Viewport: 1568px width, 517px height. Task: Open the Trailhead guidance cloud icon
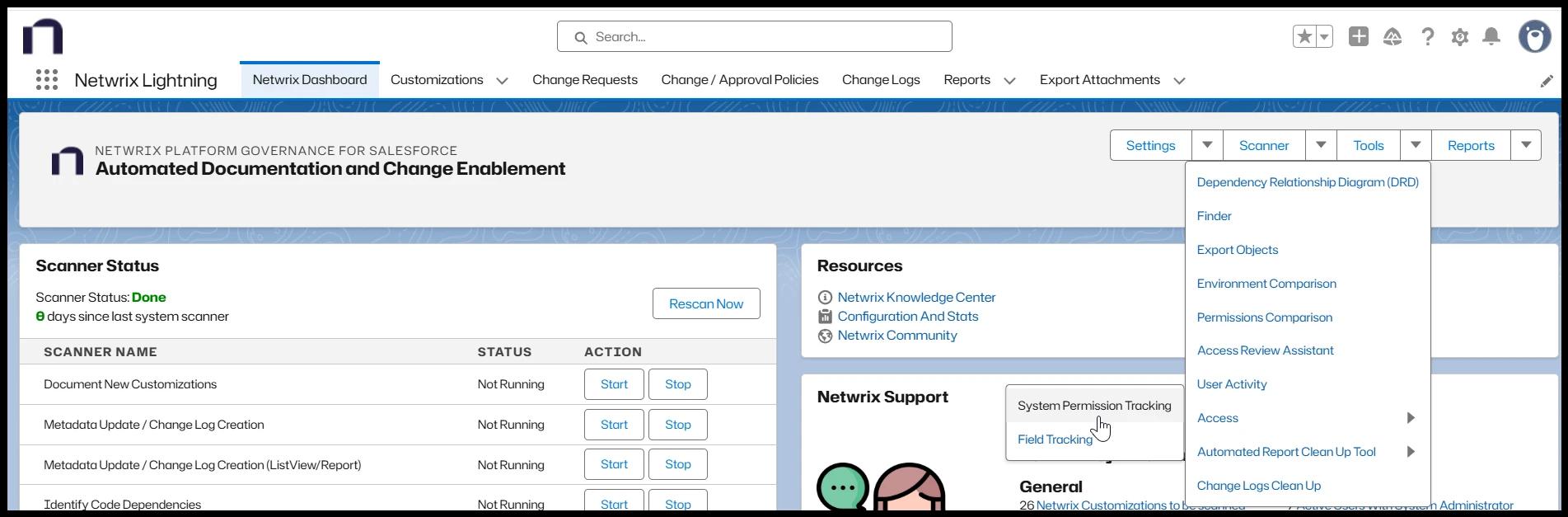point(1392,36)
